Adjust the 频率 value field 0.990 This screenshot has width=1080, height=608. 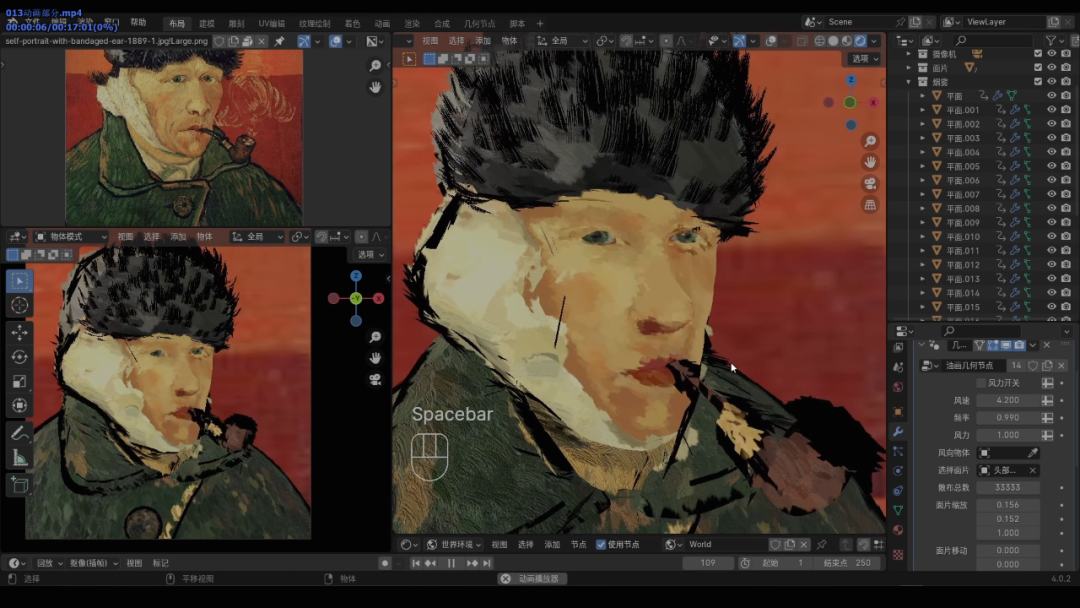[x=1008, y=418]
